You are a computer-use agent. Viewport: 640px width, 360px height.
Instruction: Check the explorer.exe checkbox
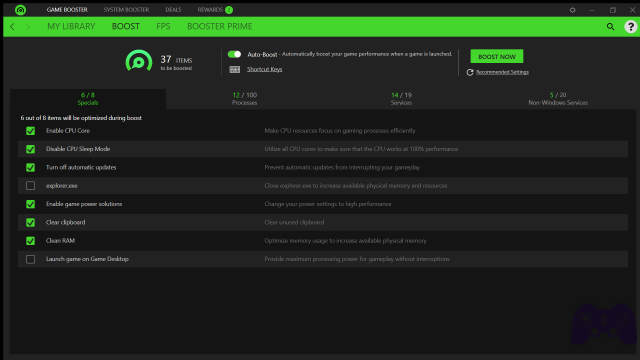point(31,186)
